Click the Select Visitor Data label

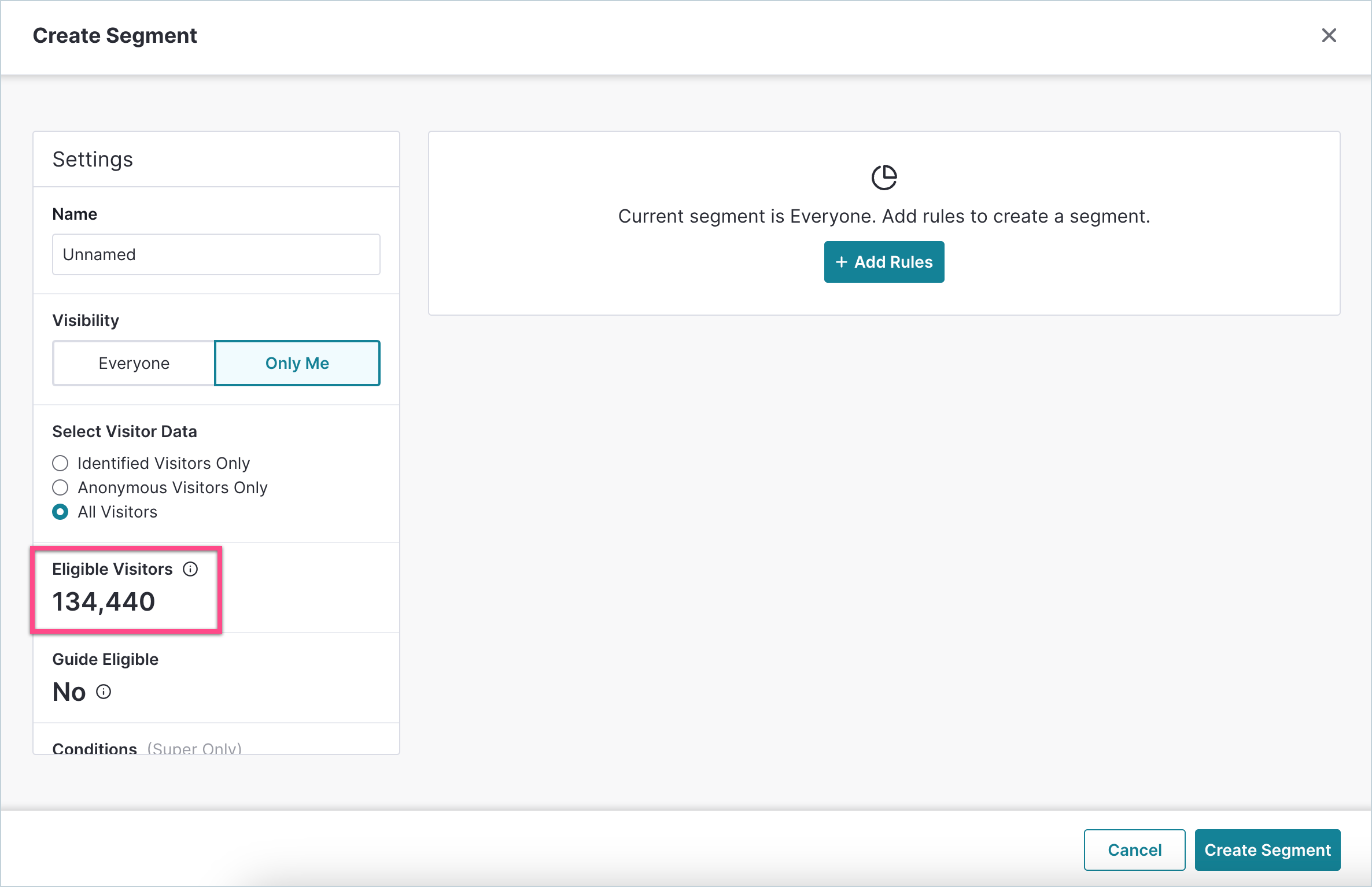coord(124,431)
